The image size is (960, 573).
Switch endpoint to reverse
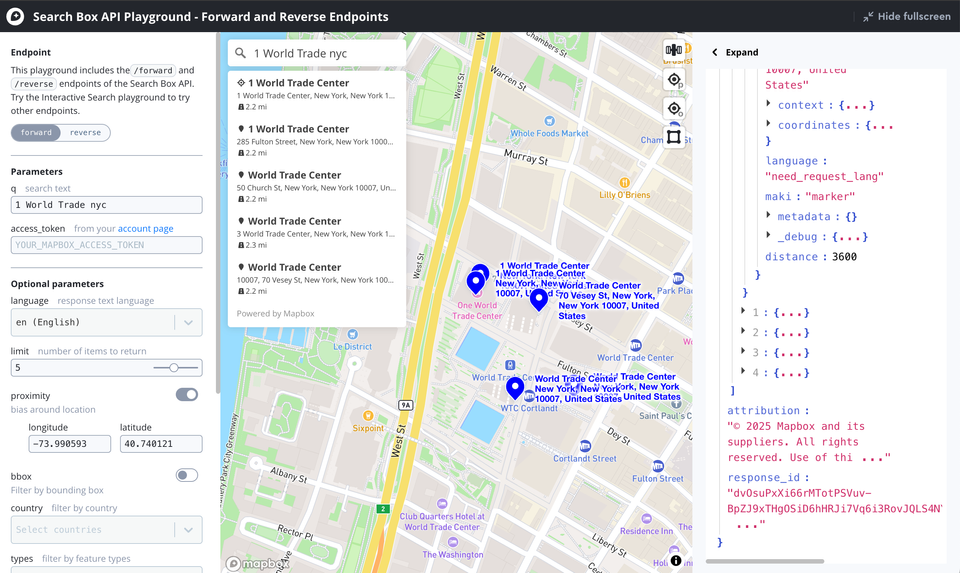pos(85,133)
